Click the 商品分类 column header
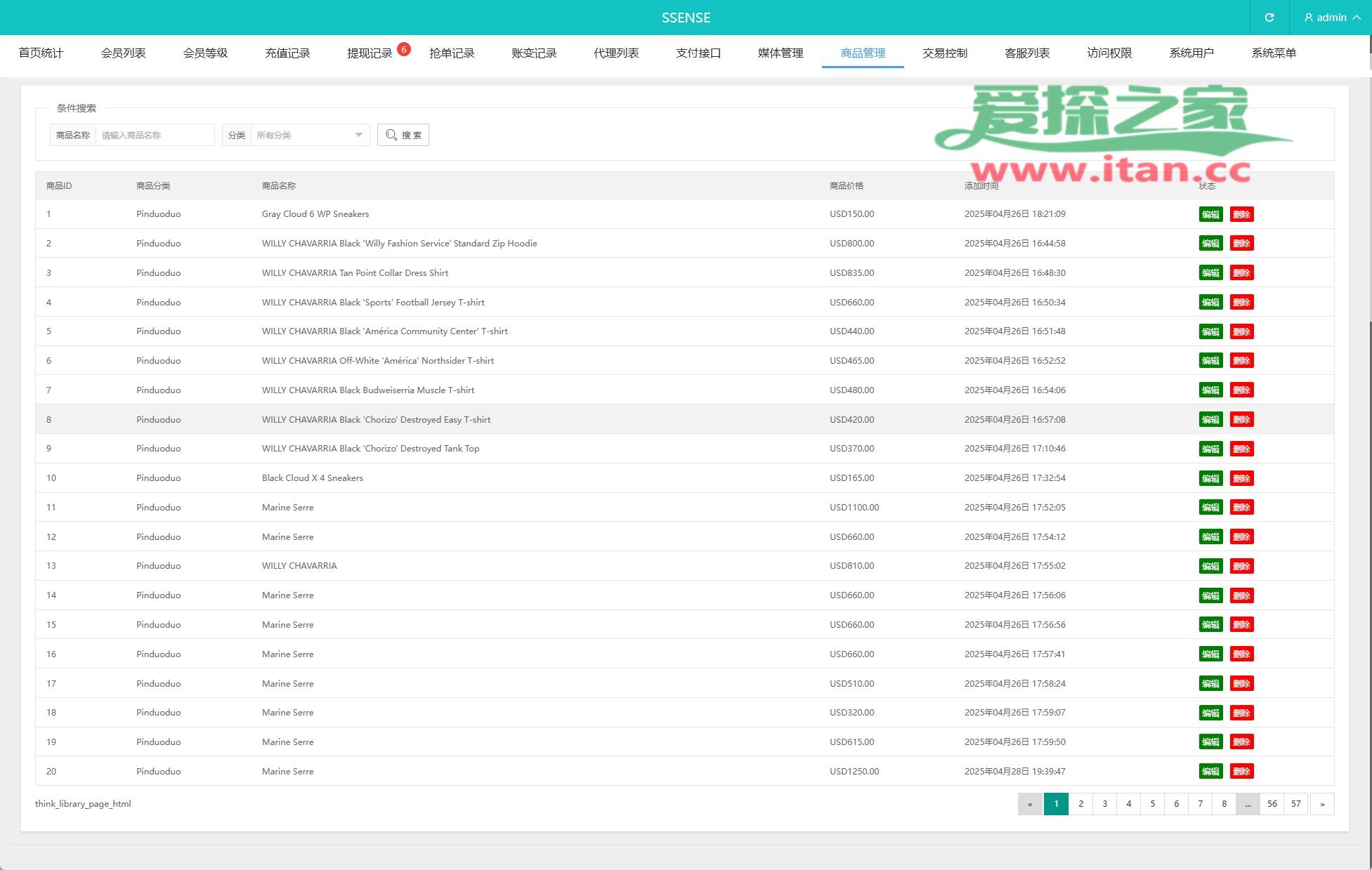 [x=153, y=186]
